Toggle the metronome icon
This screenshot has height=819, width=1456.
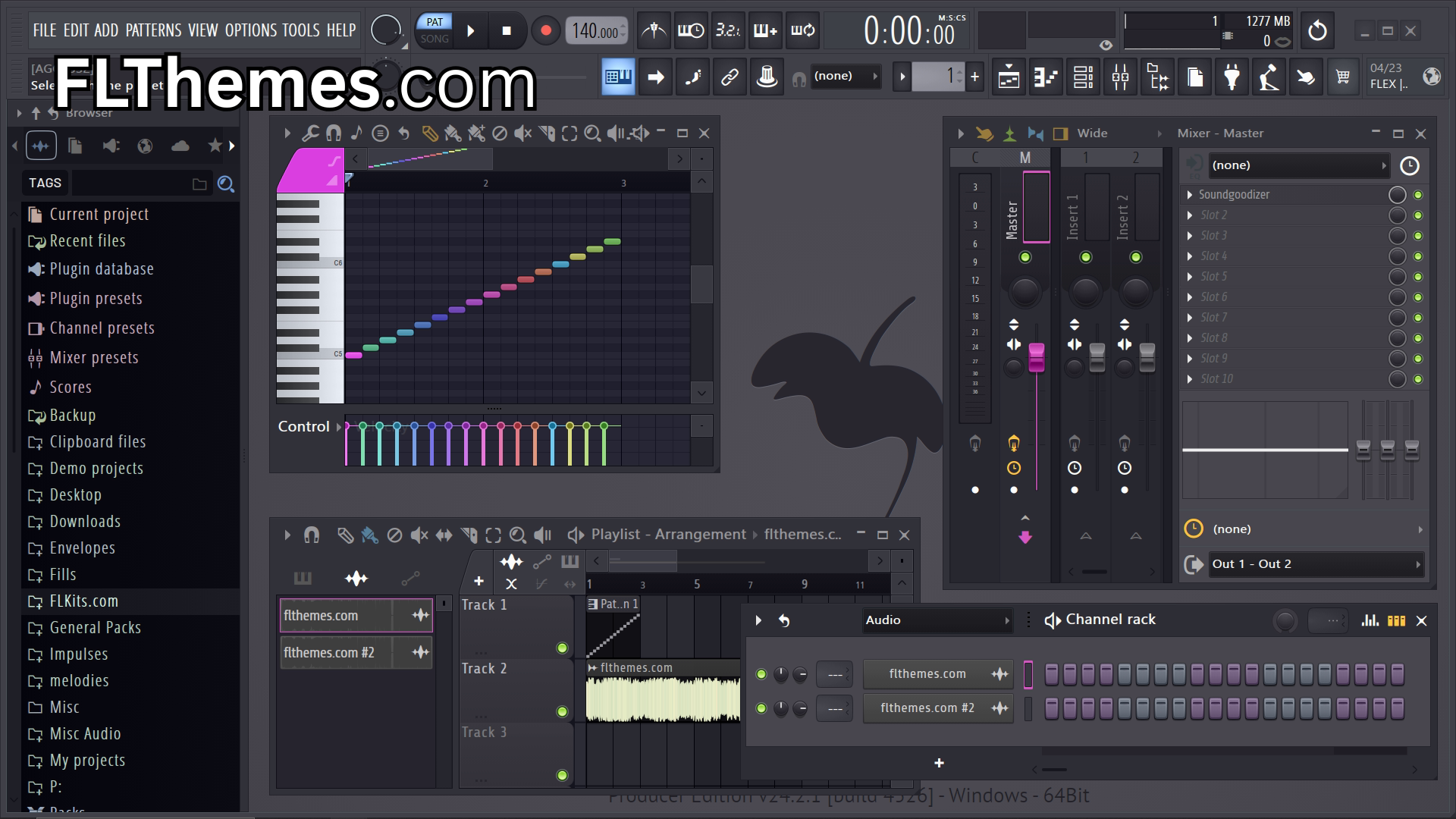point(654,31)
